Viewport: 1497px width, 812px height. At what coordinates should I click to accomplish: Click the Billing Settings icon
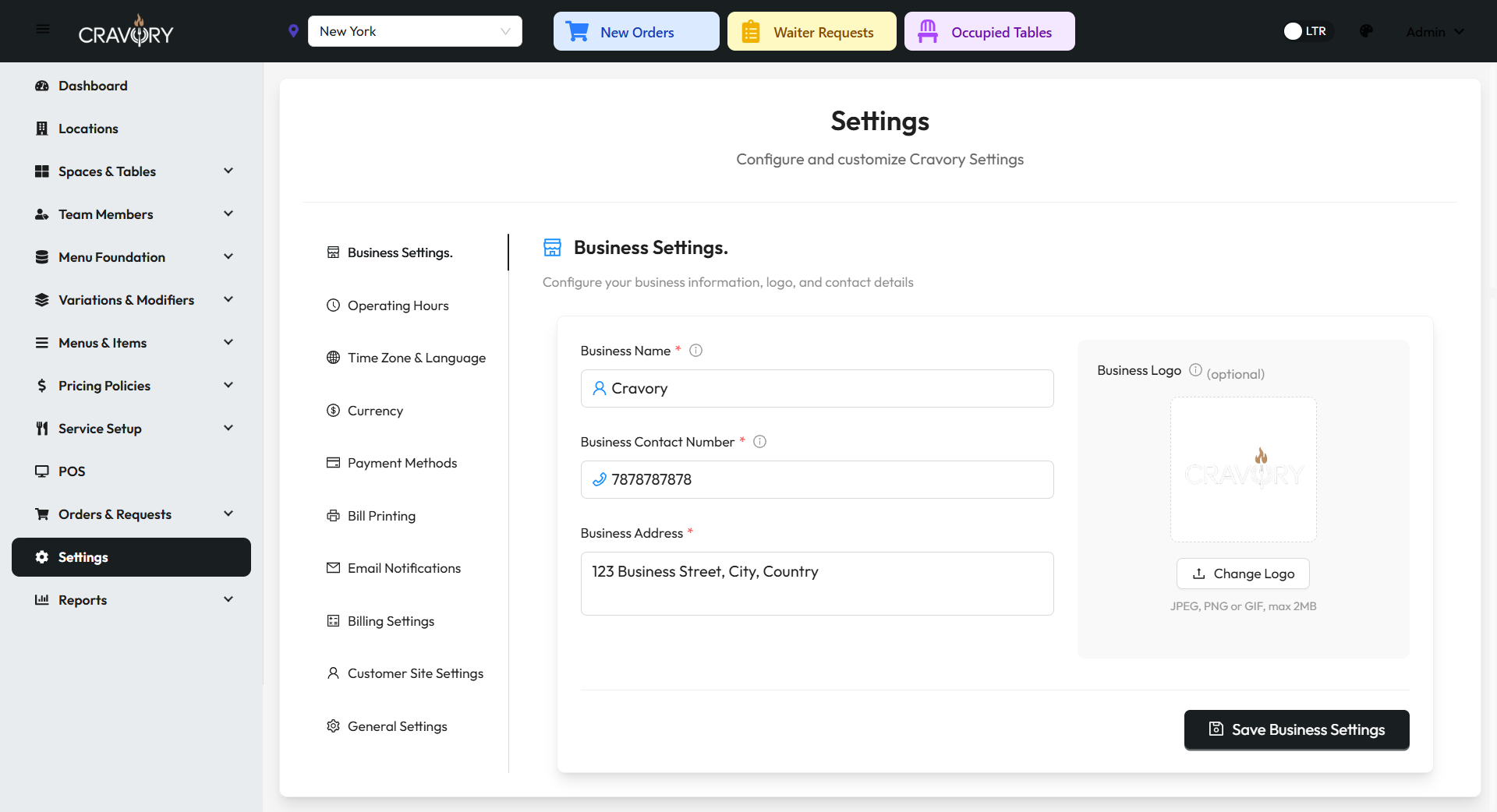click(x=333, y=621)
